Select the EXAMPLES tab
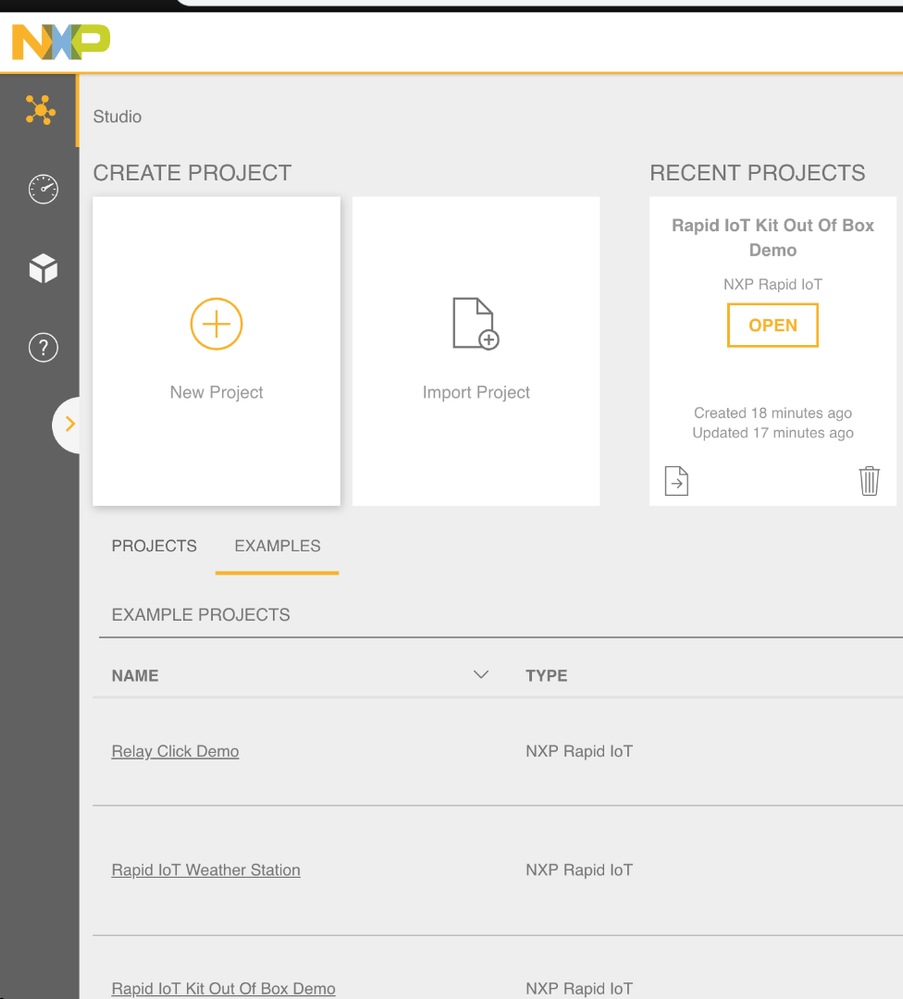The height and width of the screenshot is (999, 903). click(x=277, y=546)
